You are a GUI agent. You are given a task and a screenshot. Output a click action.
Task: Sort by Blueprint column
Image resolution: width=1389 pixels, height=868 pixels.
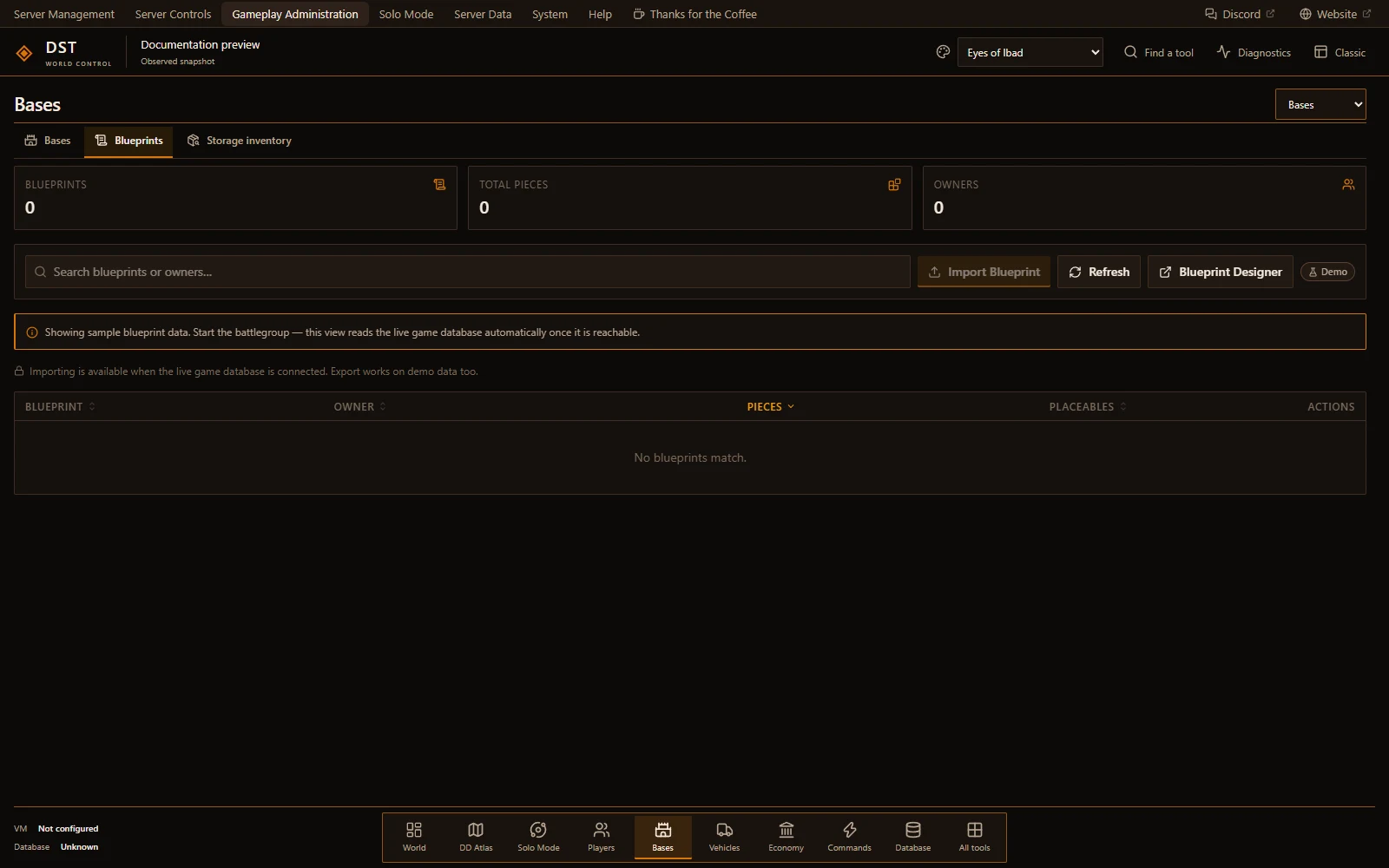tap(60, 406)
